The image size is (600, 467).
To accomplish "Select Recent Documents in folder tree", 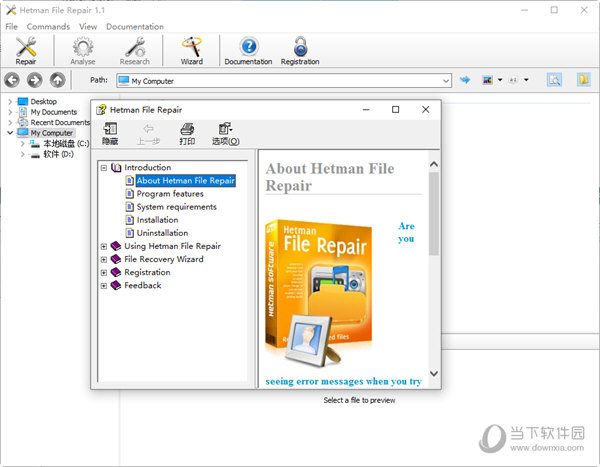I will pos(60,122).
